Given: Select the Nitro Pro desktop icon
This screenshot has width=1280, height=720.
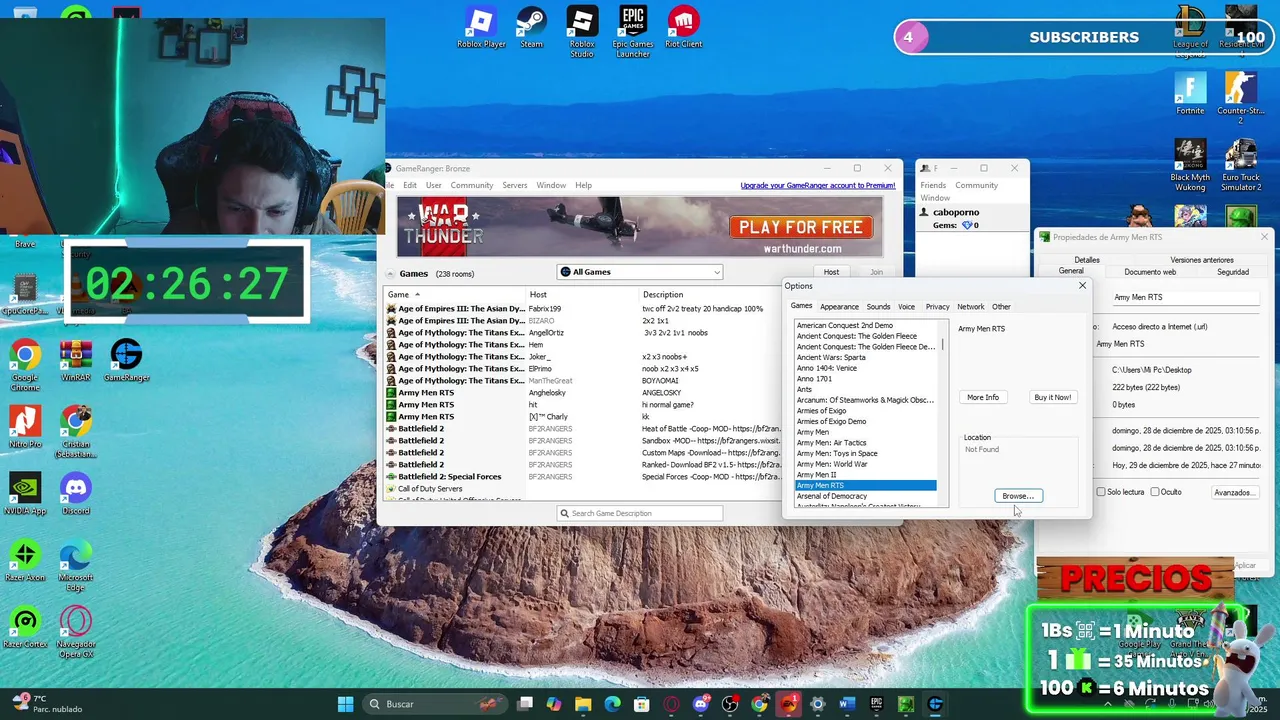Looking at the screenshot, I should pyautogui.click(x=25, y=427).
